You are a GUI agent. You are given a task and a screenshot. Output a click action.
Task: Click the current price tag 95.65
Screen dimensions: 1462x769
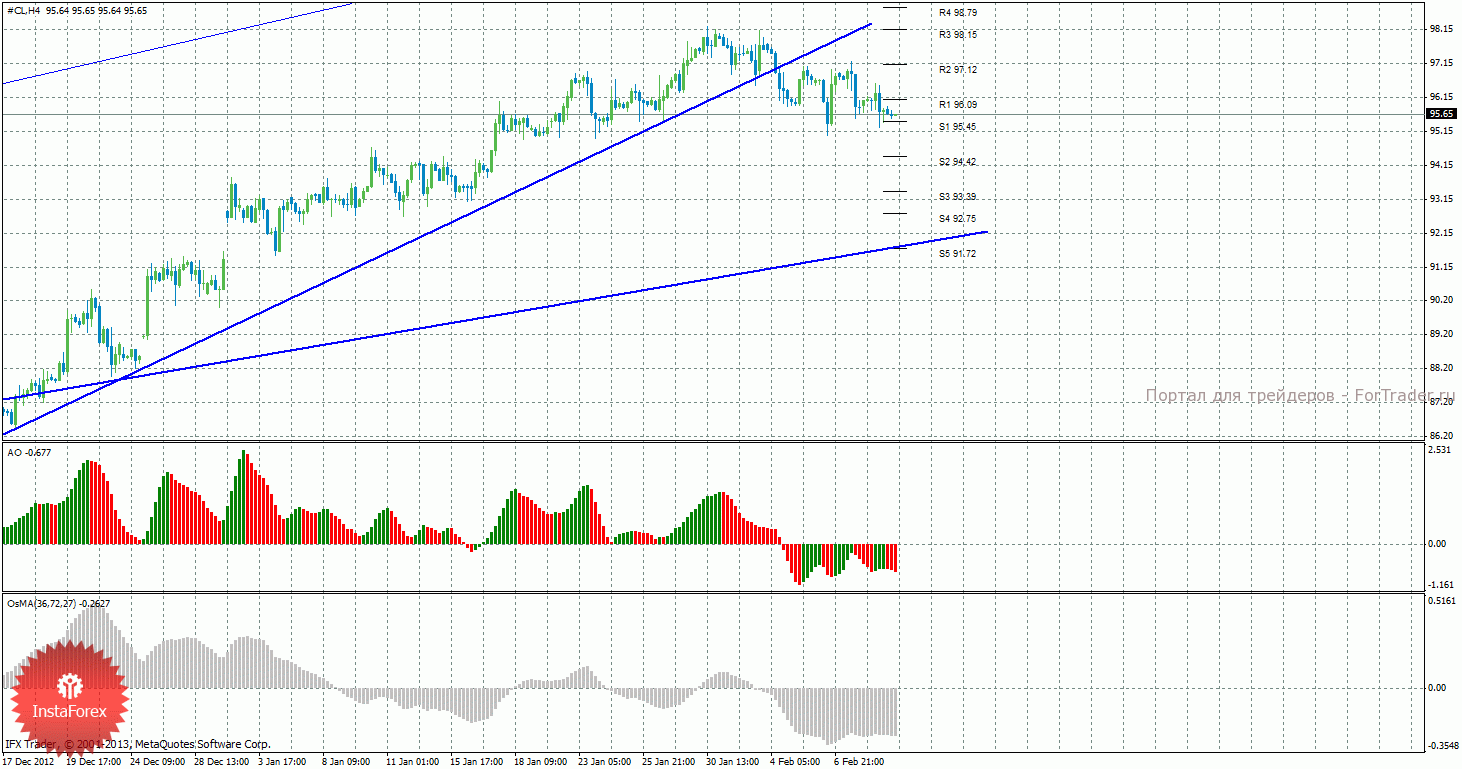1440,114
